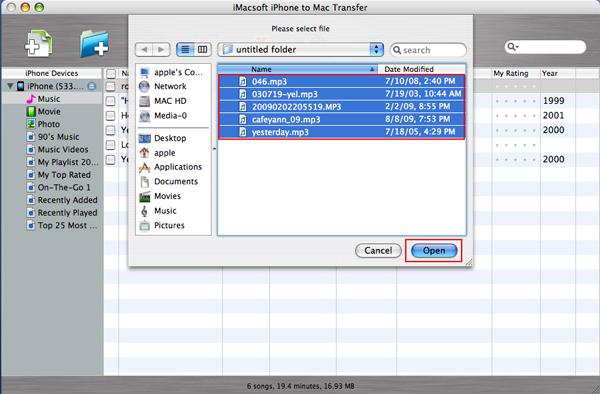The height and width of the screenshot is (394, 600).
Task: Toggle the checkbox of the 1999 song row
Action: (x=111, y=101)
